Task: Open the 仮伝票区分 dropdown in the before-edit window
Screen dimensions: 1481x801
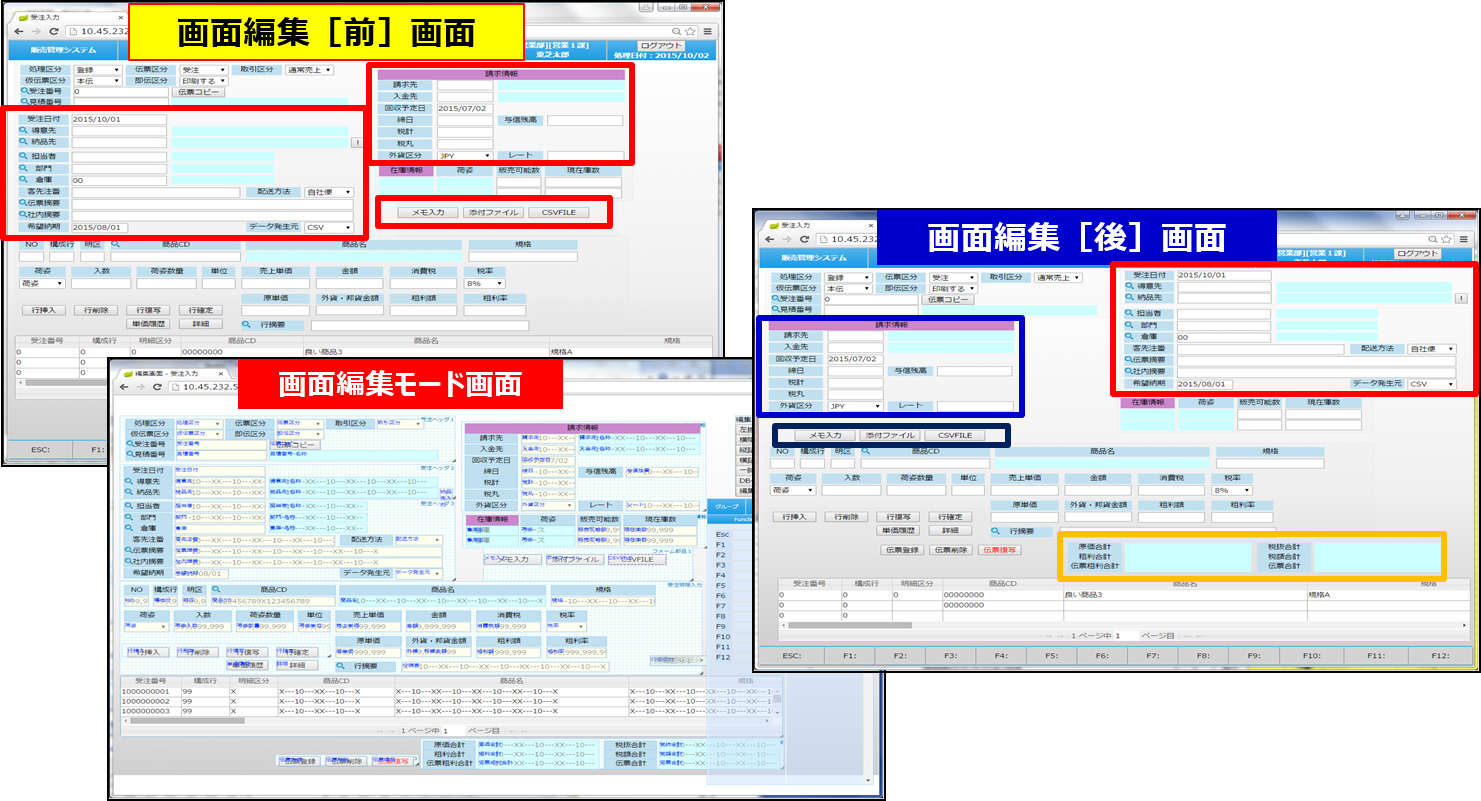Action: click(98, 81)
